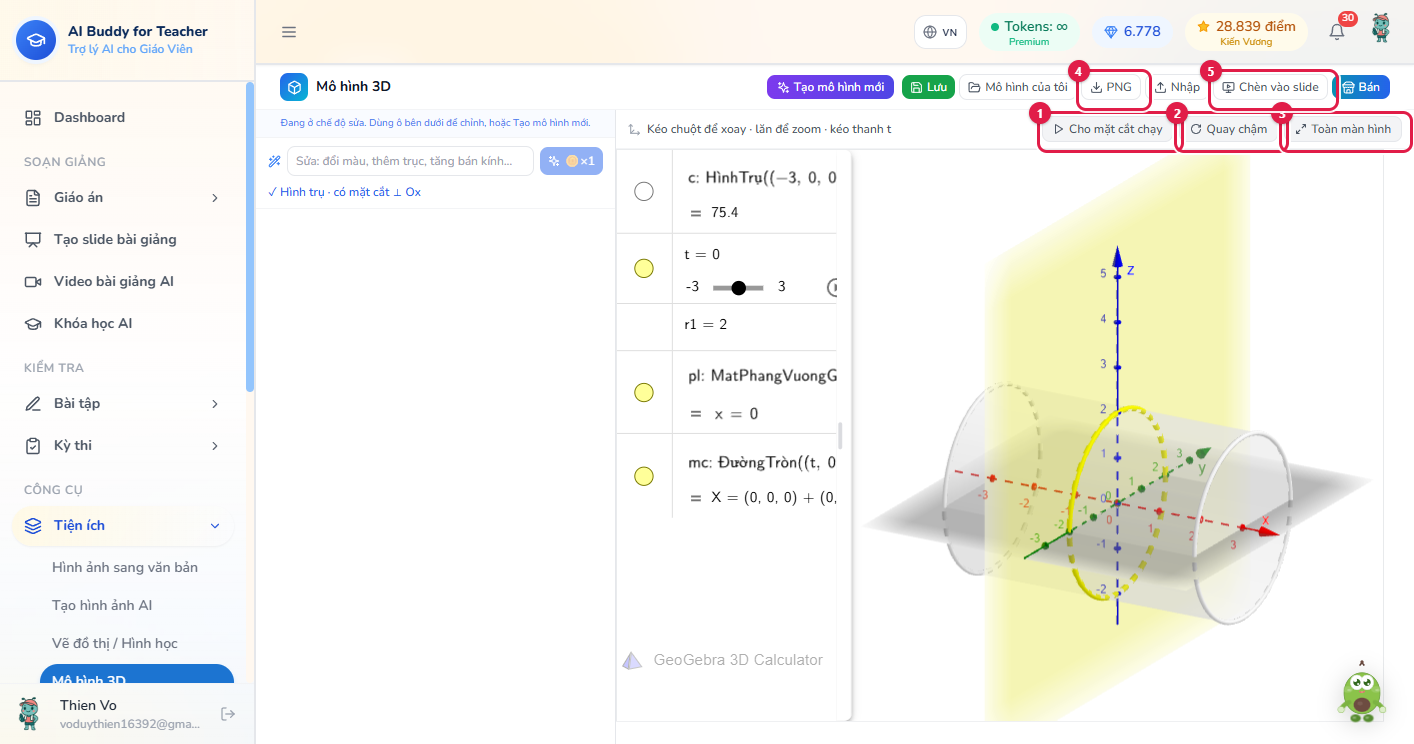Click Quay chậm to rotate slowly

1229,130
